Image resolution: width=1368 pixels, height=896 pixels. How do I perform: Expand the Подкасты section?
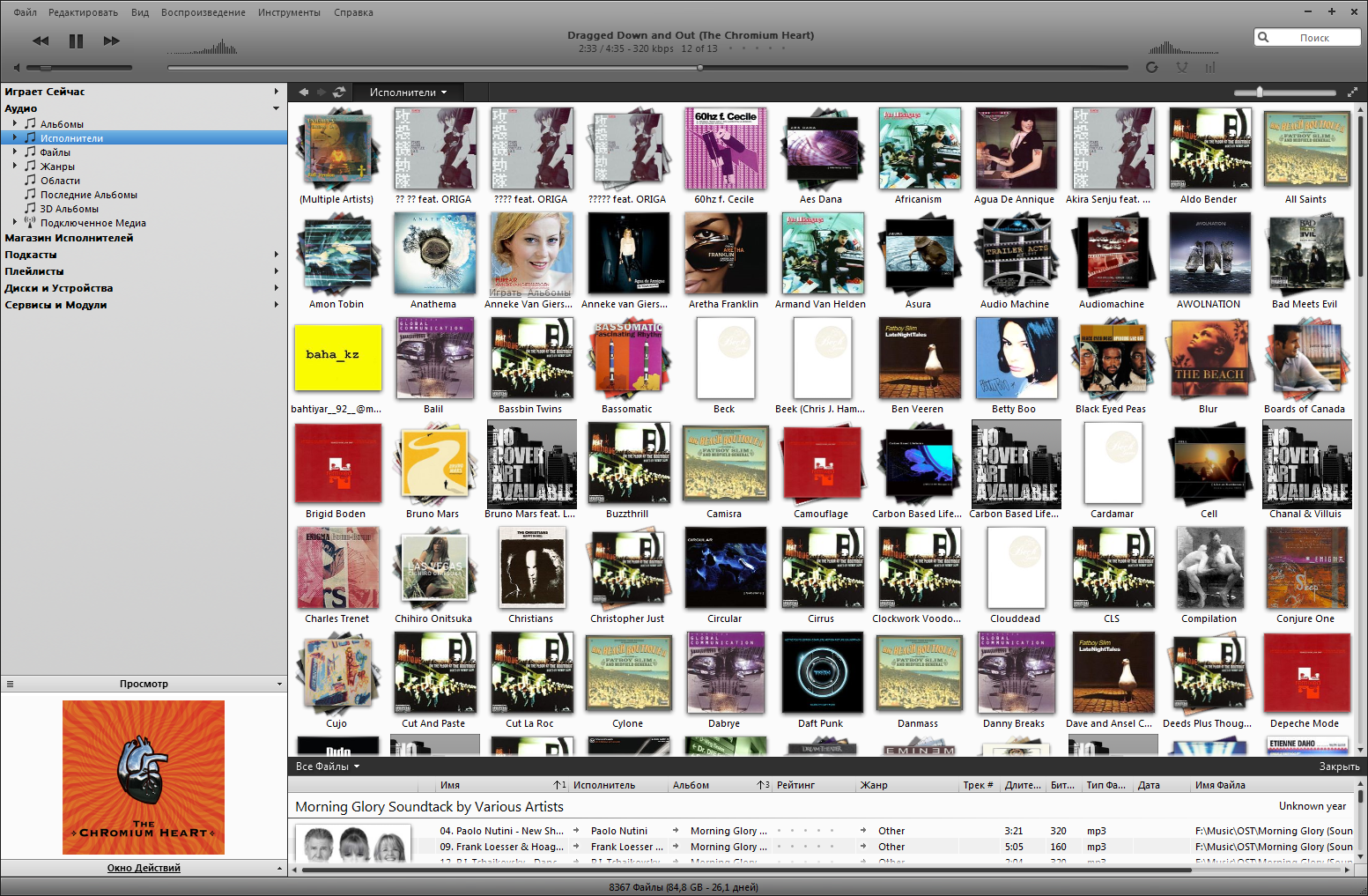(276, 255)
